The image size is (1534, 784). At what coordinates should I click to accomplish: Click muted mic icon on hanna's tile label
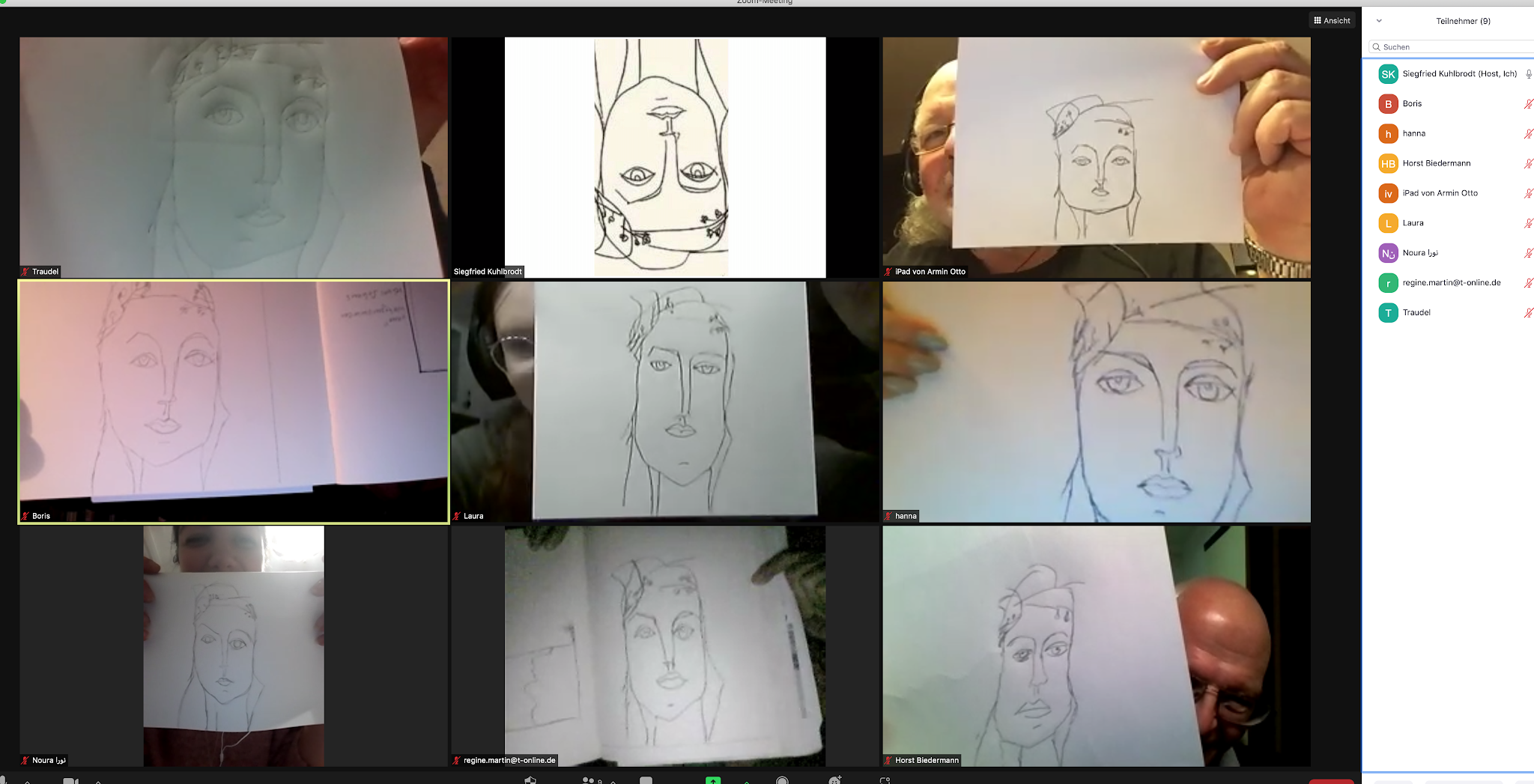(888, 516)
